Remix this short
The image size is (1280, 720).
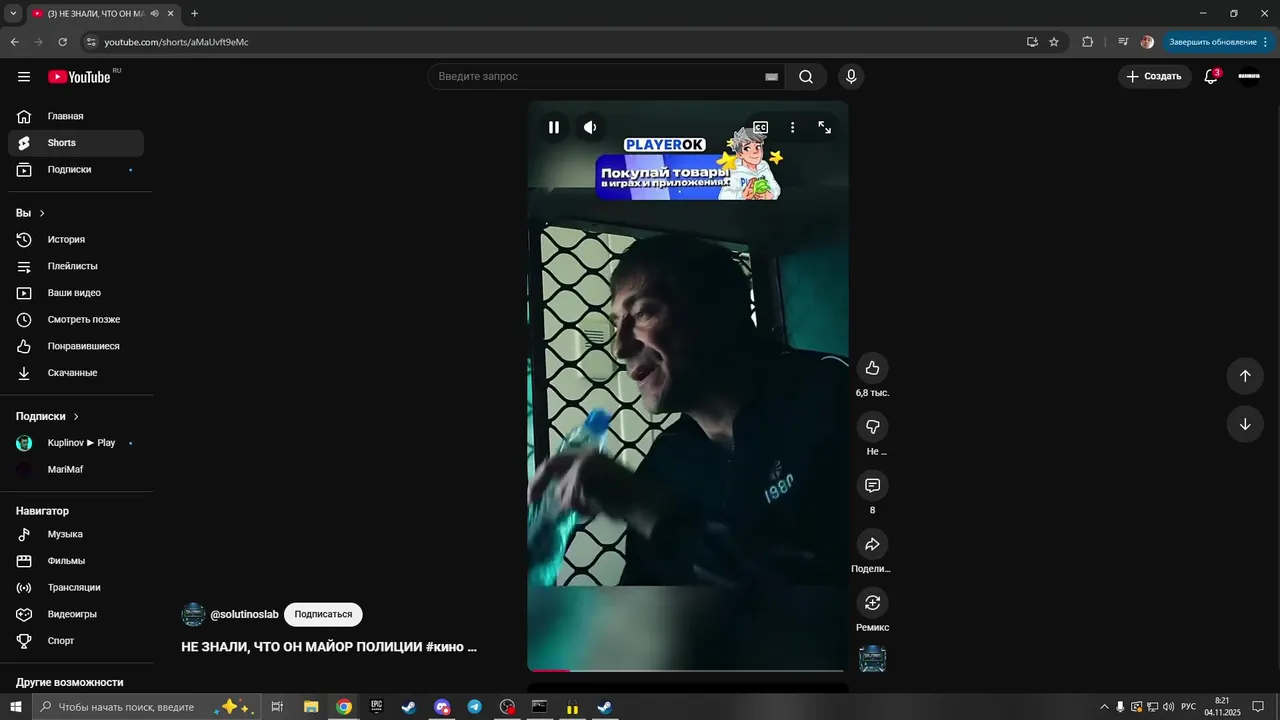pyautogui.click(x=872, y=602)
